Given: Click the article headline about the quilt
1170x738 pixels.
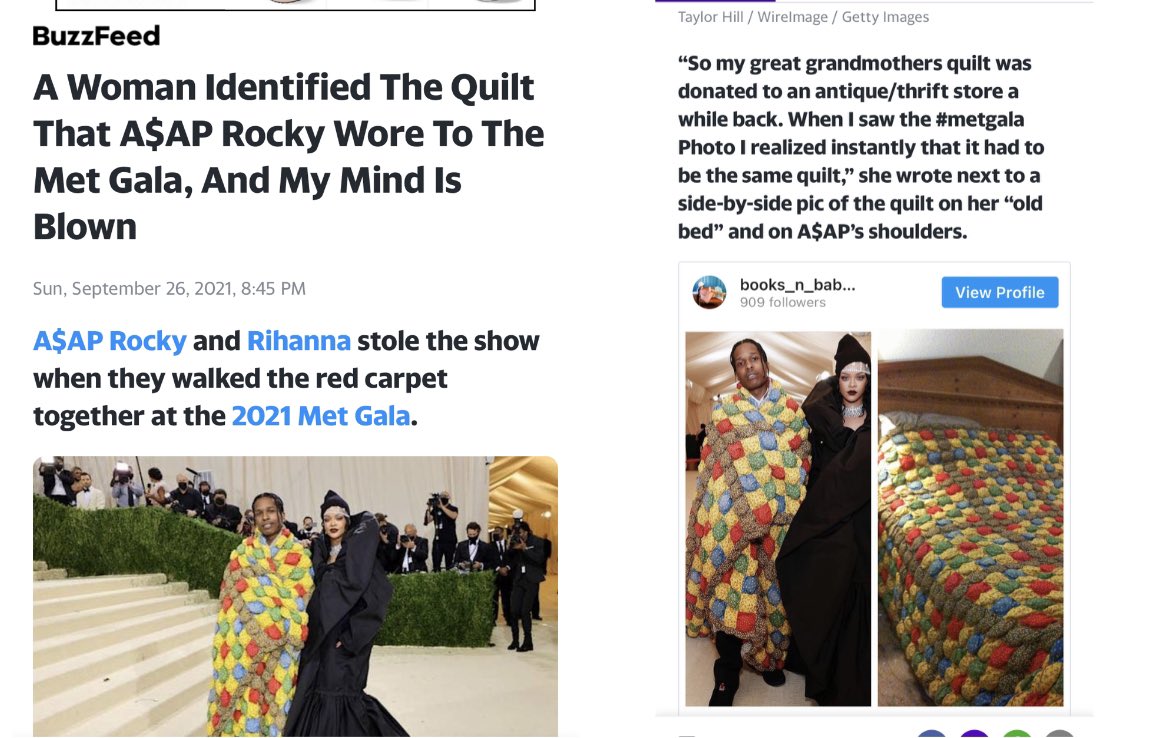Looking at the screenshot, I should 289,157.
